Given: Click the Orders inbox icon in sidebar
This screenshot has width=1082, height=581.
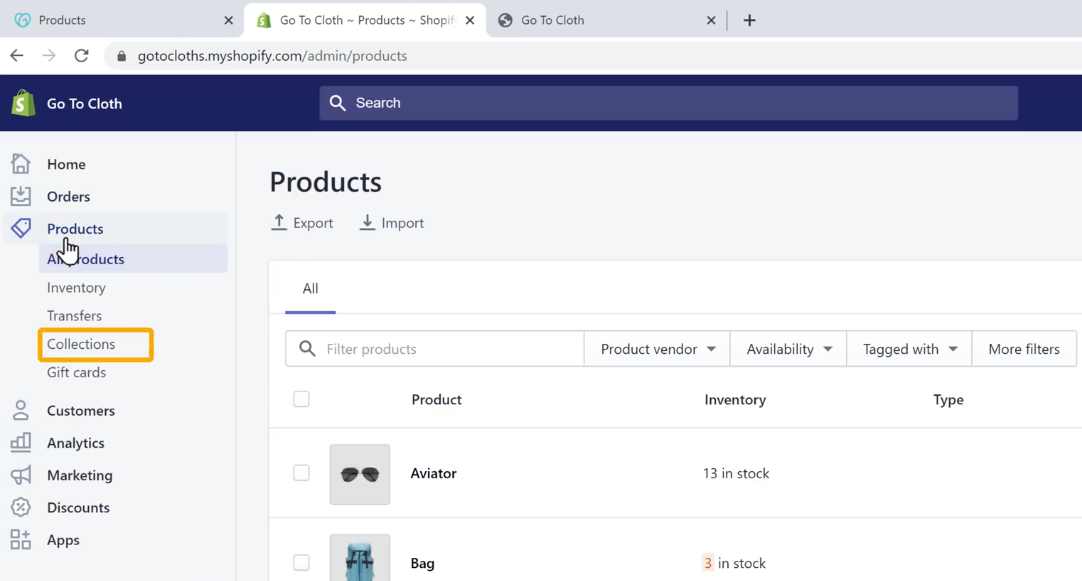Looking at the screenshot, I should point(21,196).
